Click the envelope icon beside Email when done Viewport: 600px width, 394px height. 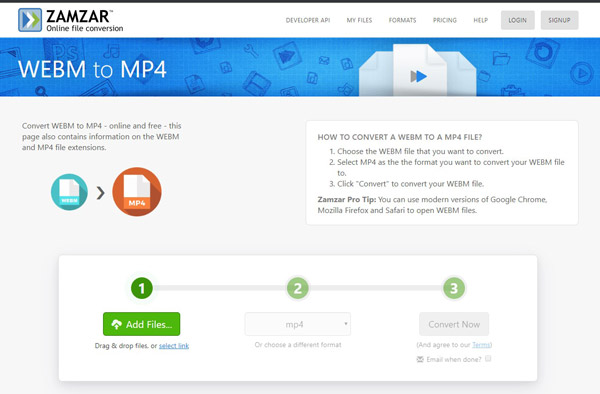tap(420, 359)
